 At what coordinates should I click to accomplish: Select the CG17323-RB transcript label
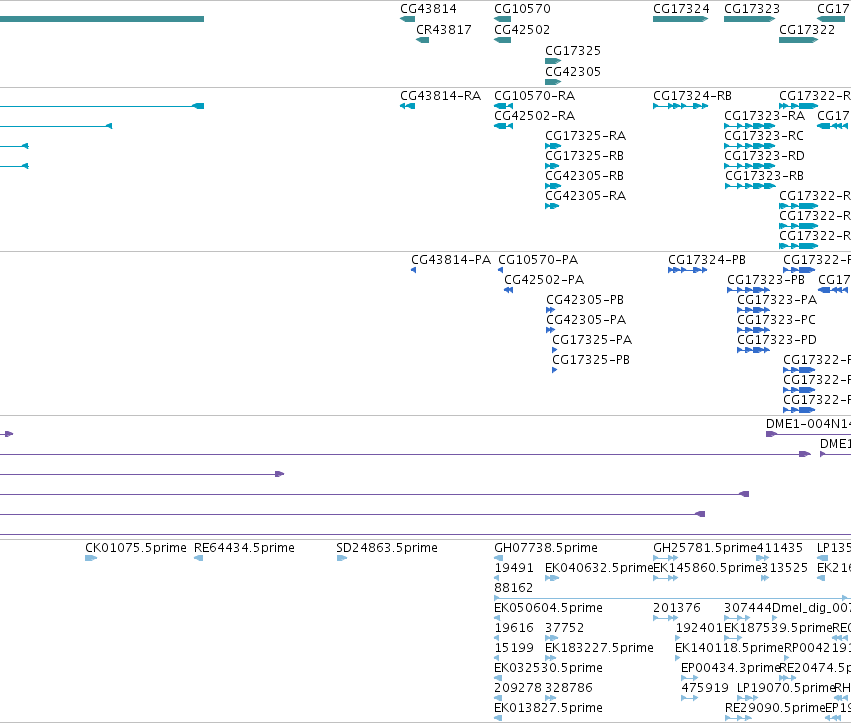click(764, 176)
